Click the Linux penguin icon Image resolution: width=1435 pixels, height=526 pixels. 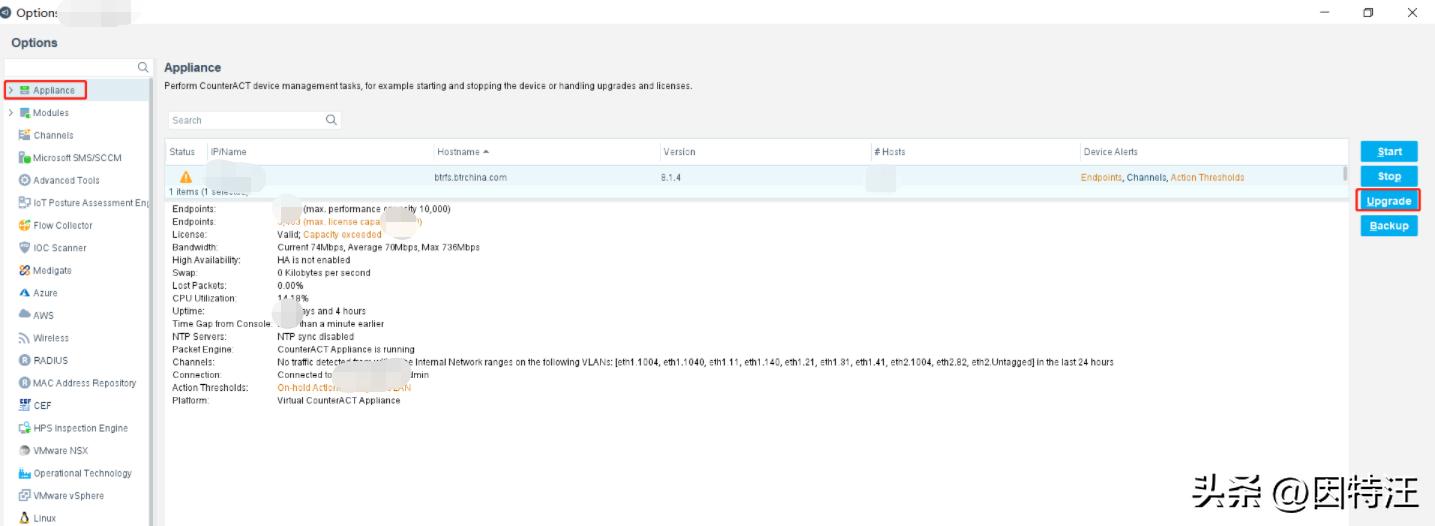(25, 518)
